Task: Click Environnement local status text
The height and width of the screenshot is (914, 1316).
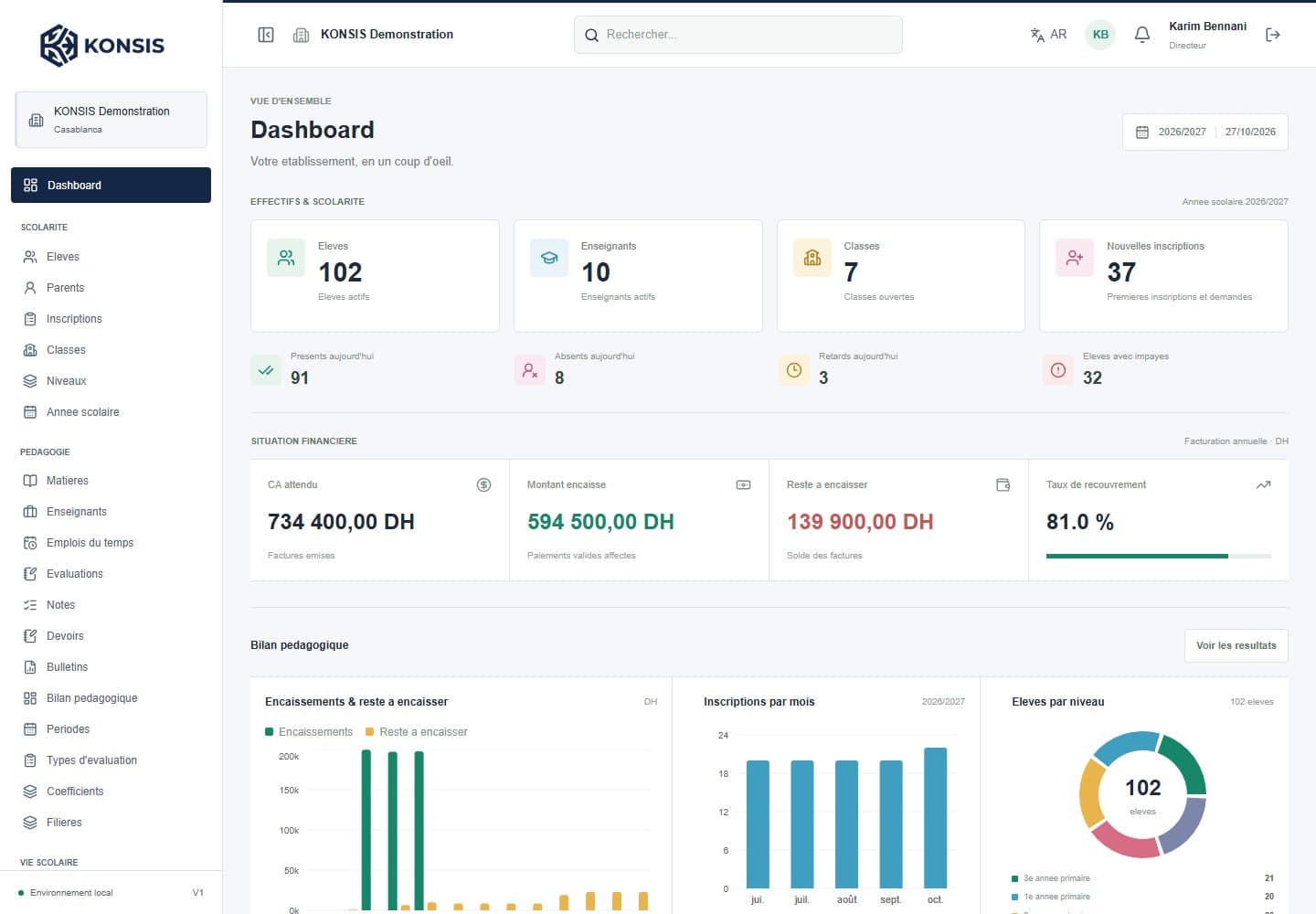Action: 71,893
